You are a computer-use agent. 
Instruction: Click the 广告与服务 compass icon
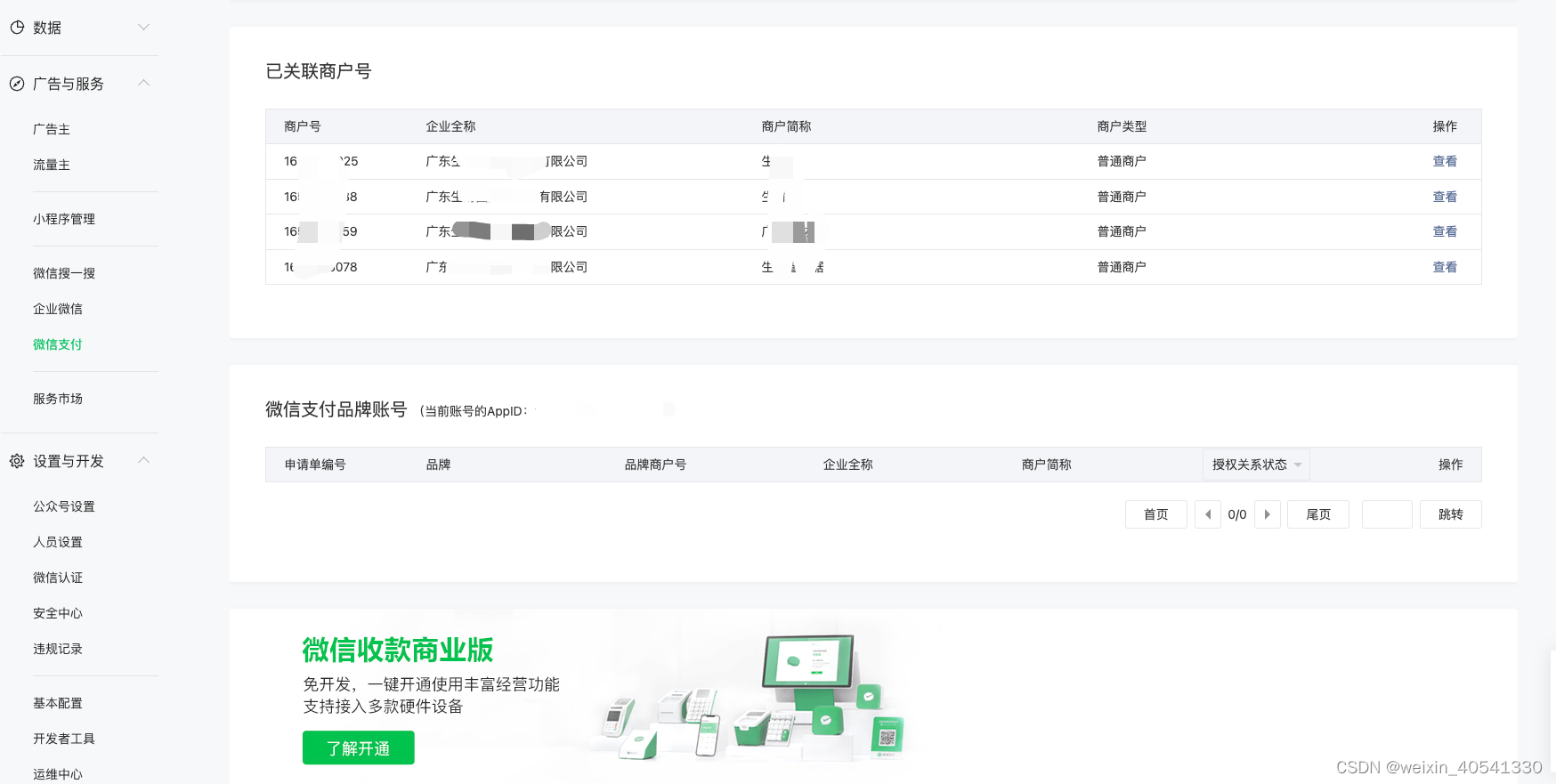pos(17,84)
